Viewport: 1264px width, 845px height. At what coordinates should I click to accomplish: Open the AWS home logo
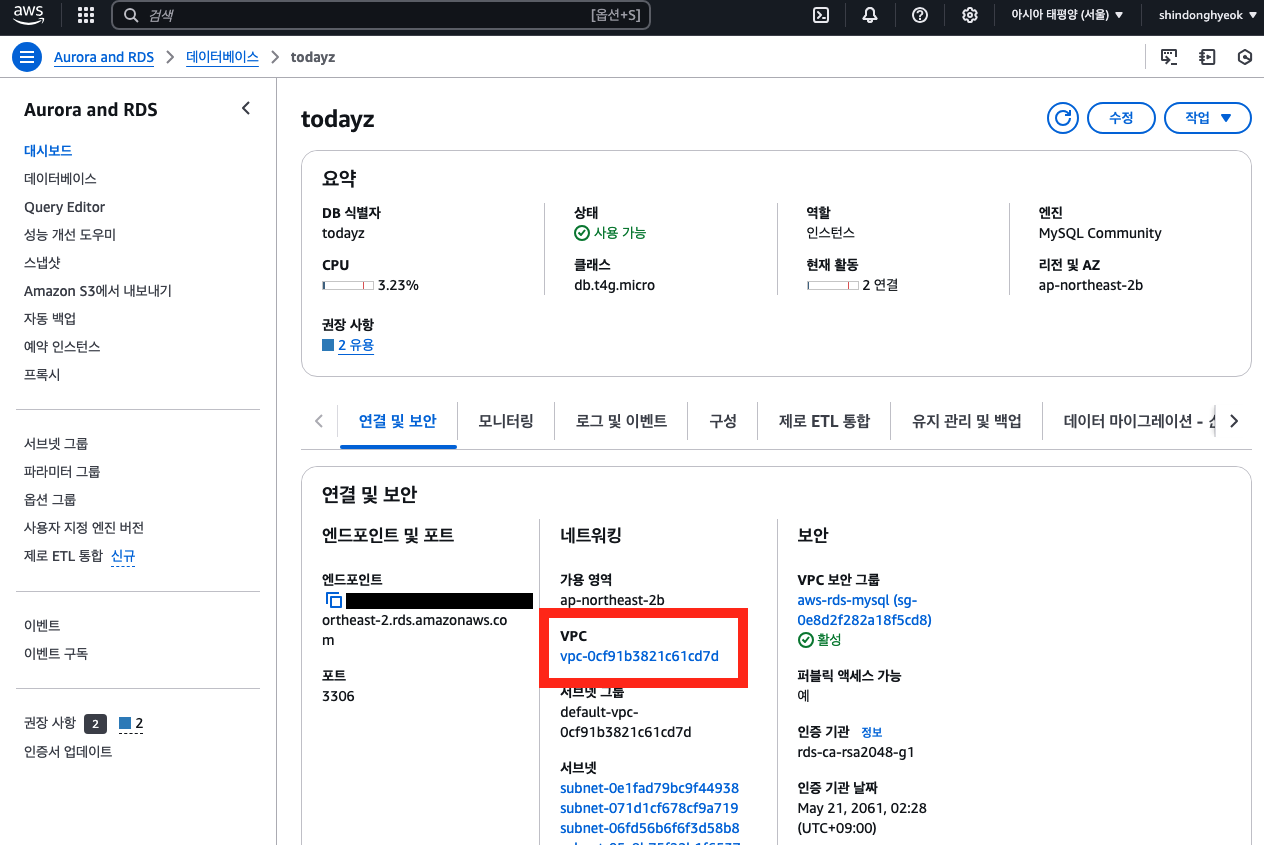point(29,15)
